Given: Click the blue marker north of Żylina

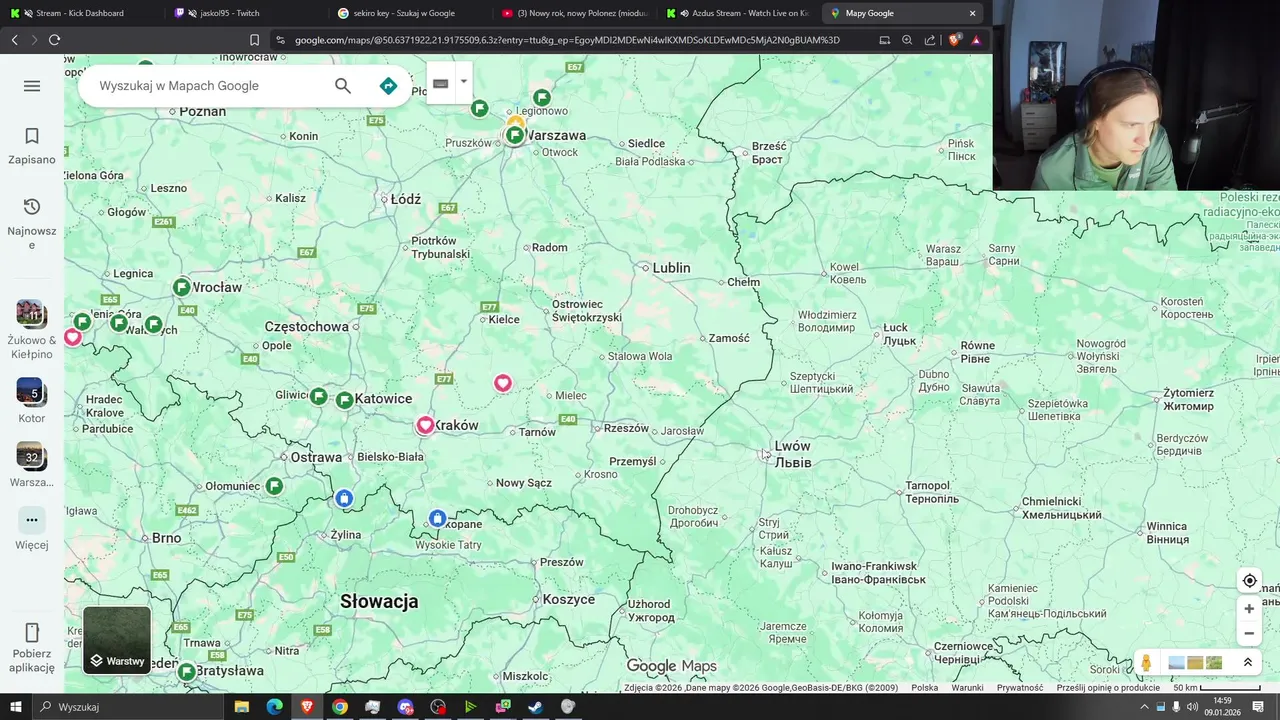Looking at the screenshot, I should pos(344,498).
